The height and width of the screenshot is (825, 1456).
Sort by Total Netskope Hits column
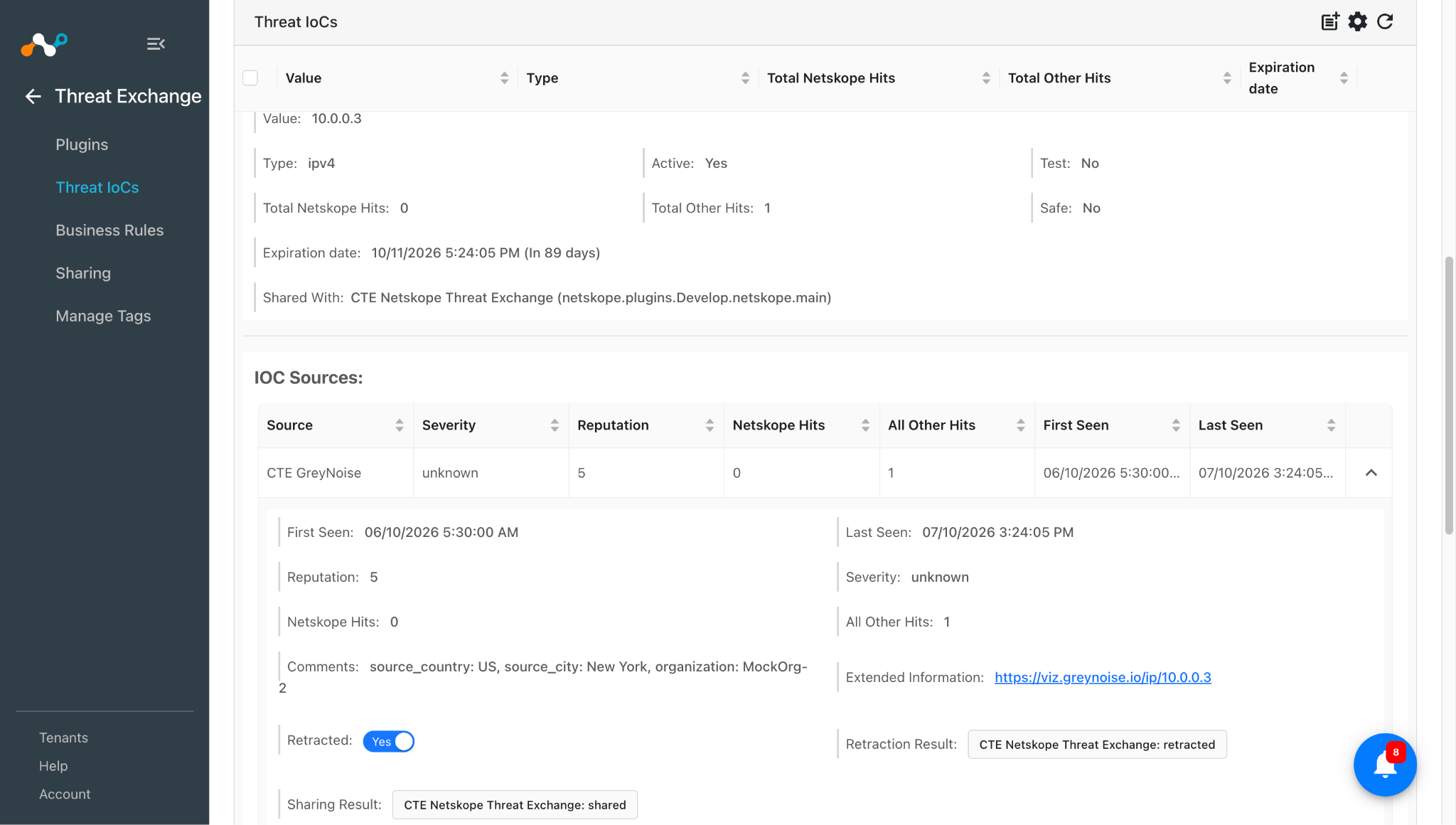[x=986, y=78]
